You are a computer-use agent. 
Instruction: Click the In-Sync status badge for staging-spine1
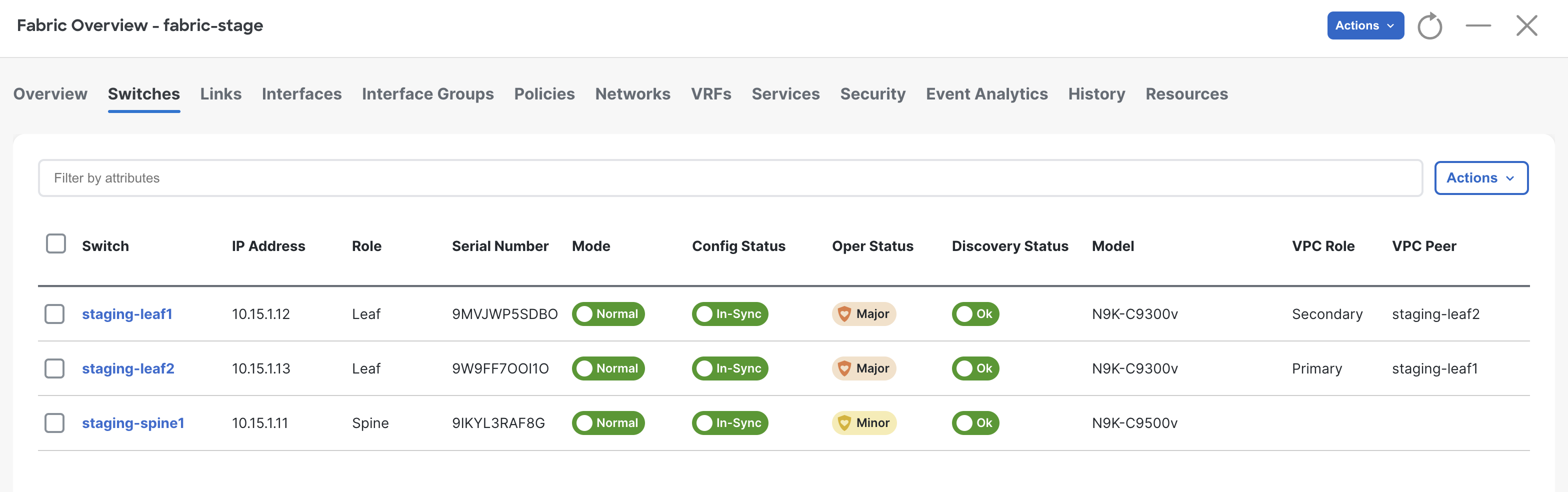(x=730, y=422)
